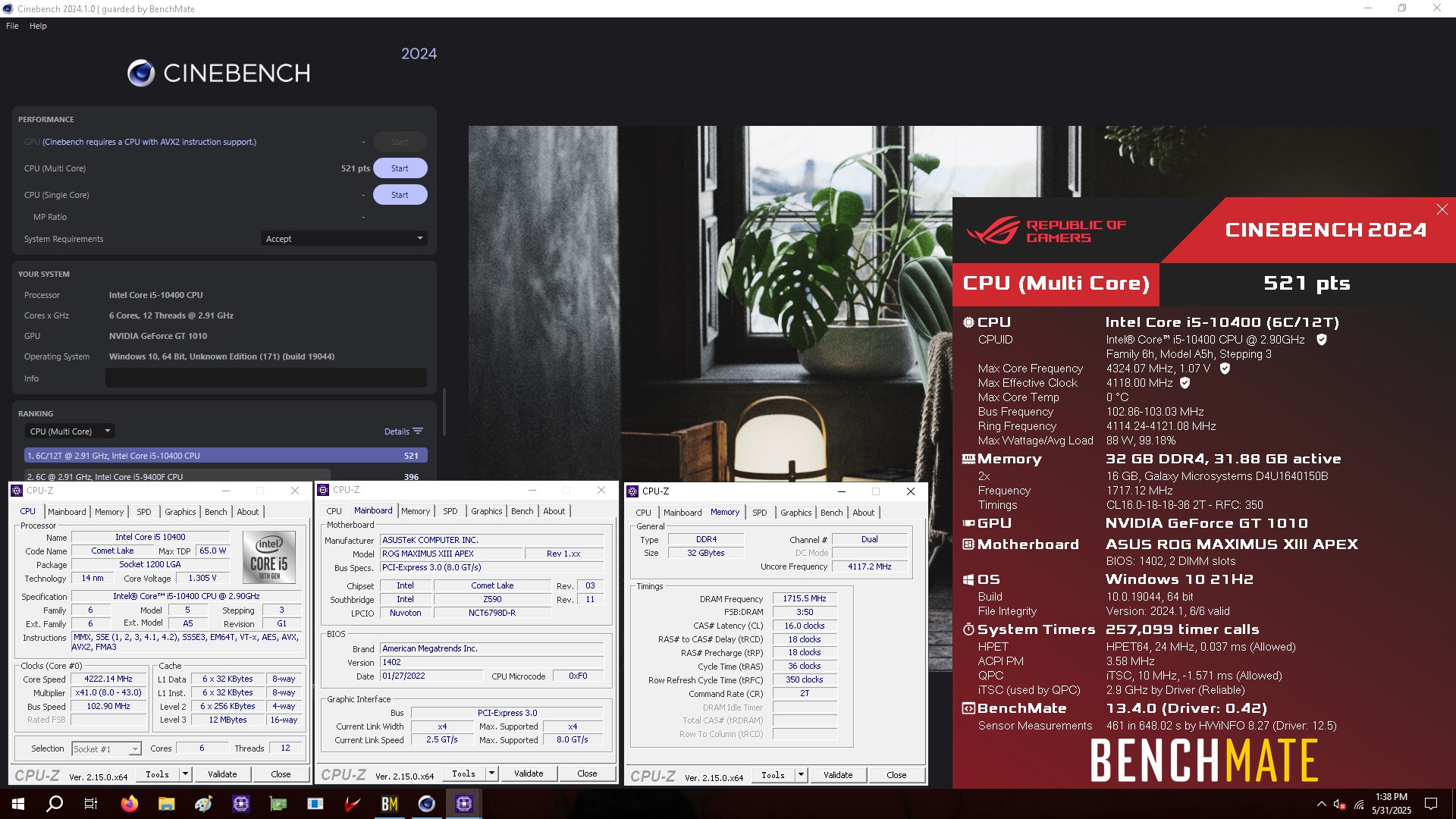Click Close in CPU-Z Mainboard window
Viewport: 1456px width, 819px height.
point(587,773)
